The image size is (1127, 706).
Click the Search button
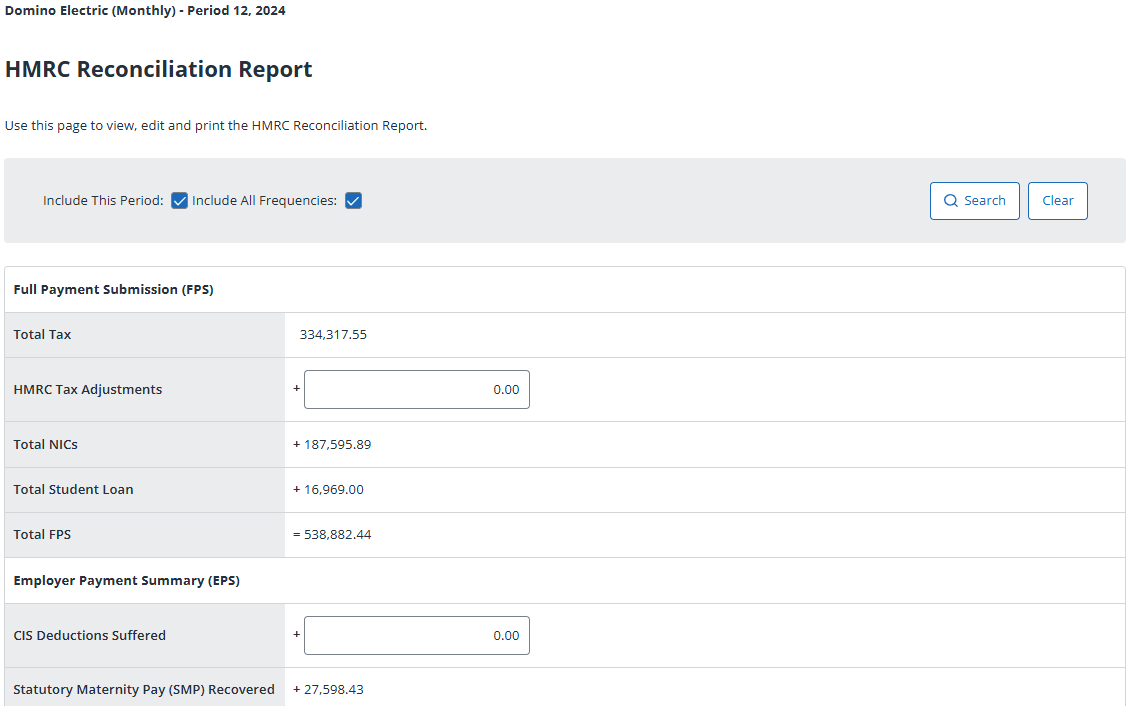pyautogui.click(x=974, y=201)
